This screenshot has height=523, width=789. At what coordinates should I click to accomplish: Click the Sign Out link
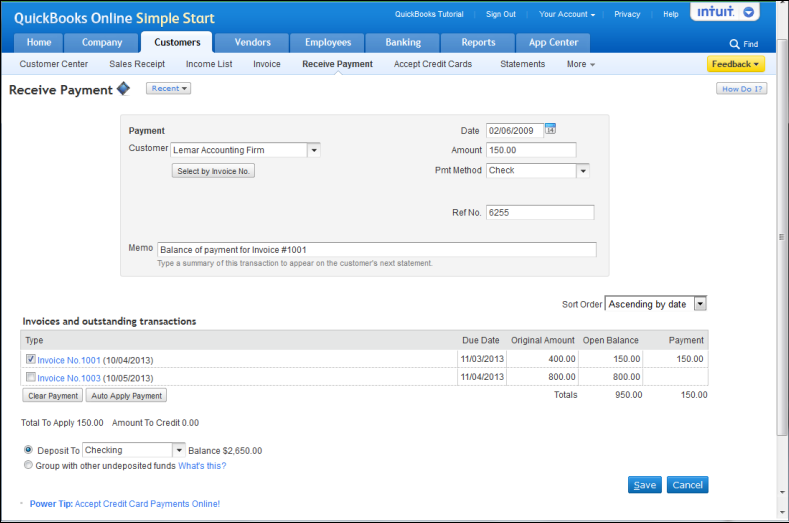501,14
